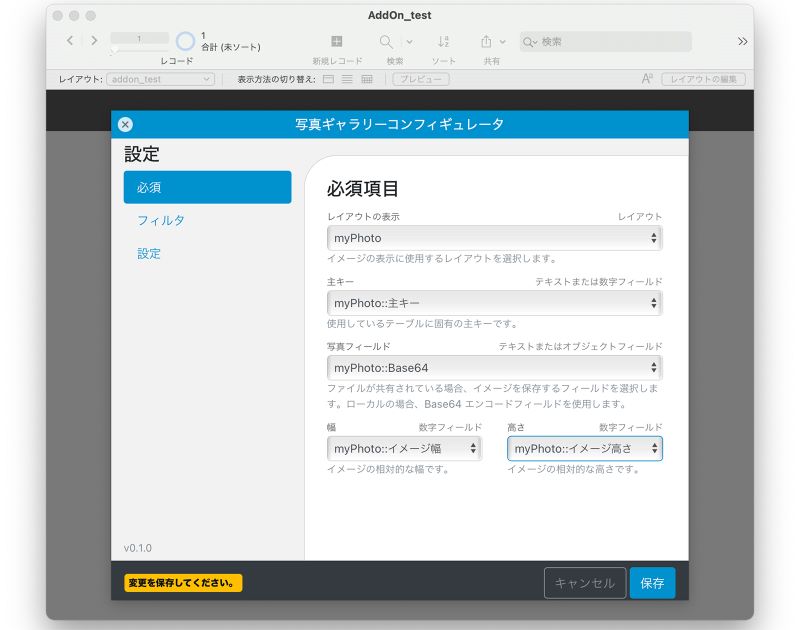Click the 共有 share icon
The height and width of the screenshot is (630, 800).
(x=486, y=41)
